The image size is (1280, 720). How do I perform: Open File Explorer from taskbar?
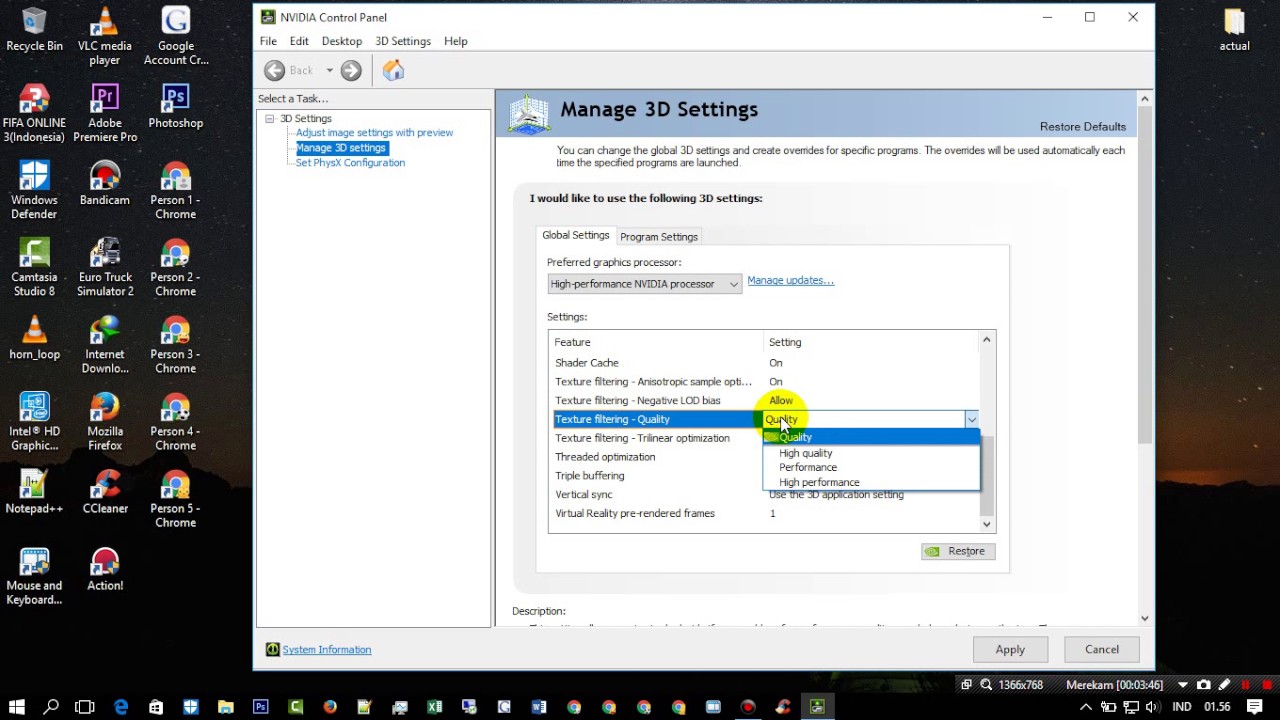click(225, 707)
